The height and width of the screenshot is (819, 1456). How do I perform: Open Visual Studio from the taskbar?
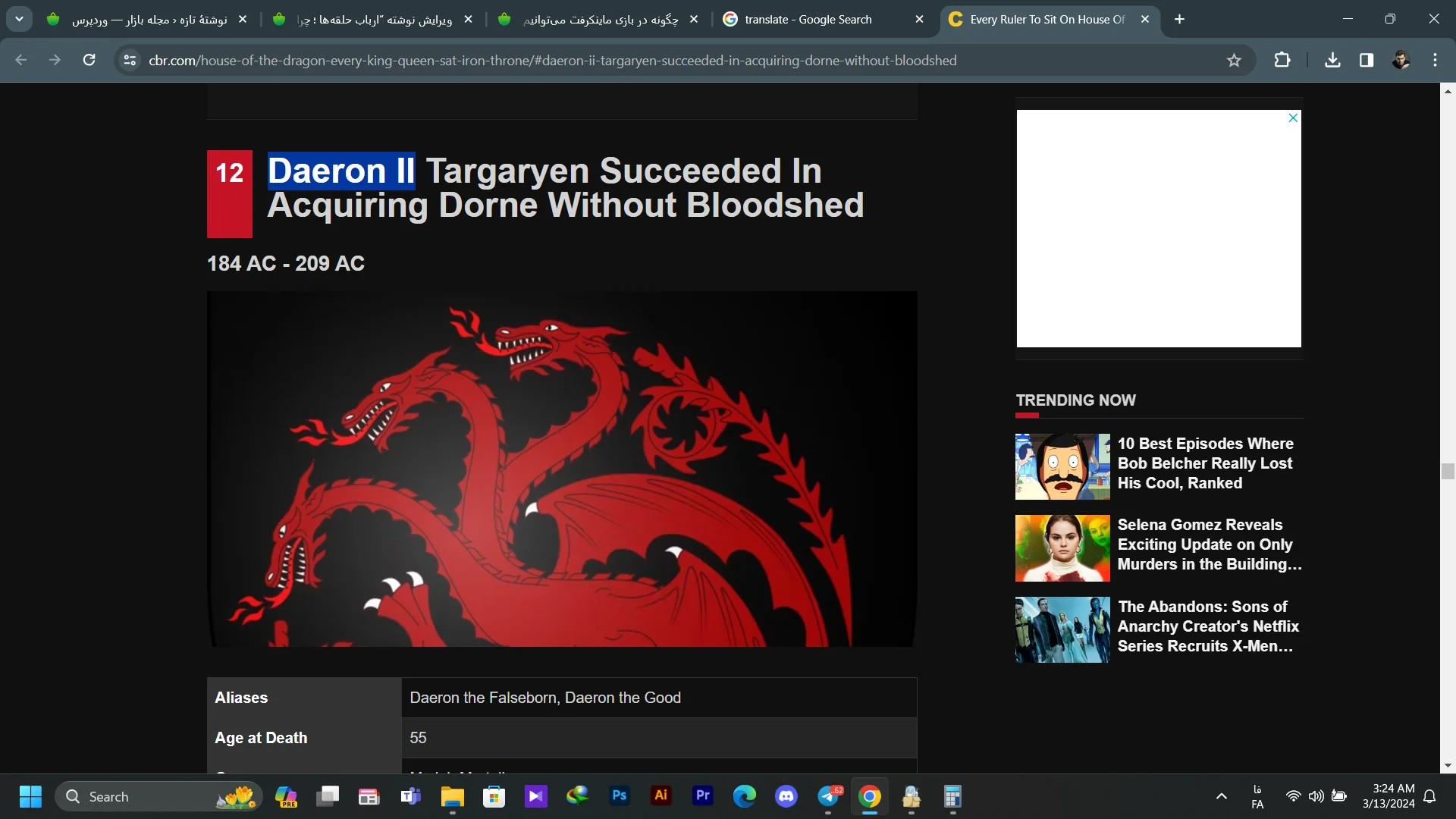click(x=536, y=796)
